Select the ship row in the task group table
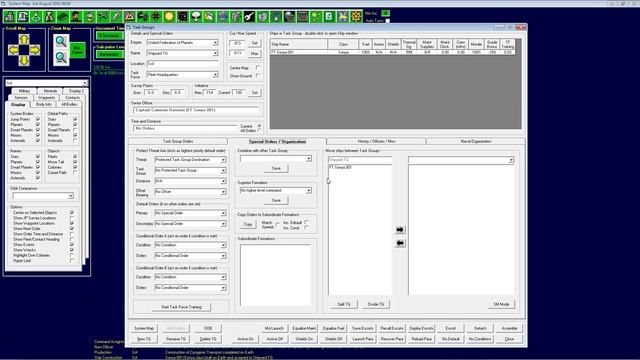Screen dimensions: 640x360 tap(392, 53)
